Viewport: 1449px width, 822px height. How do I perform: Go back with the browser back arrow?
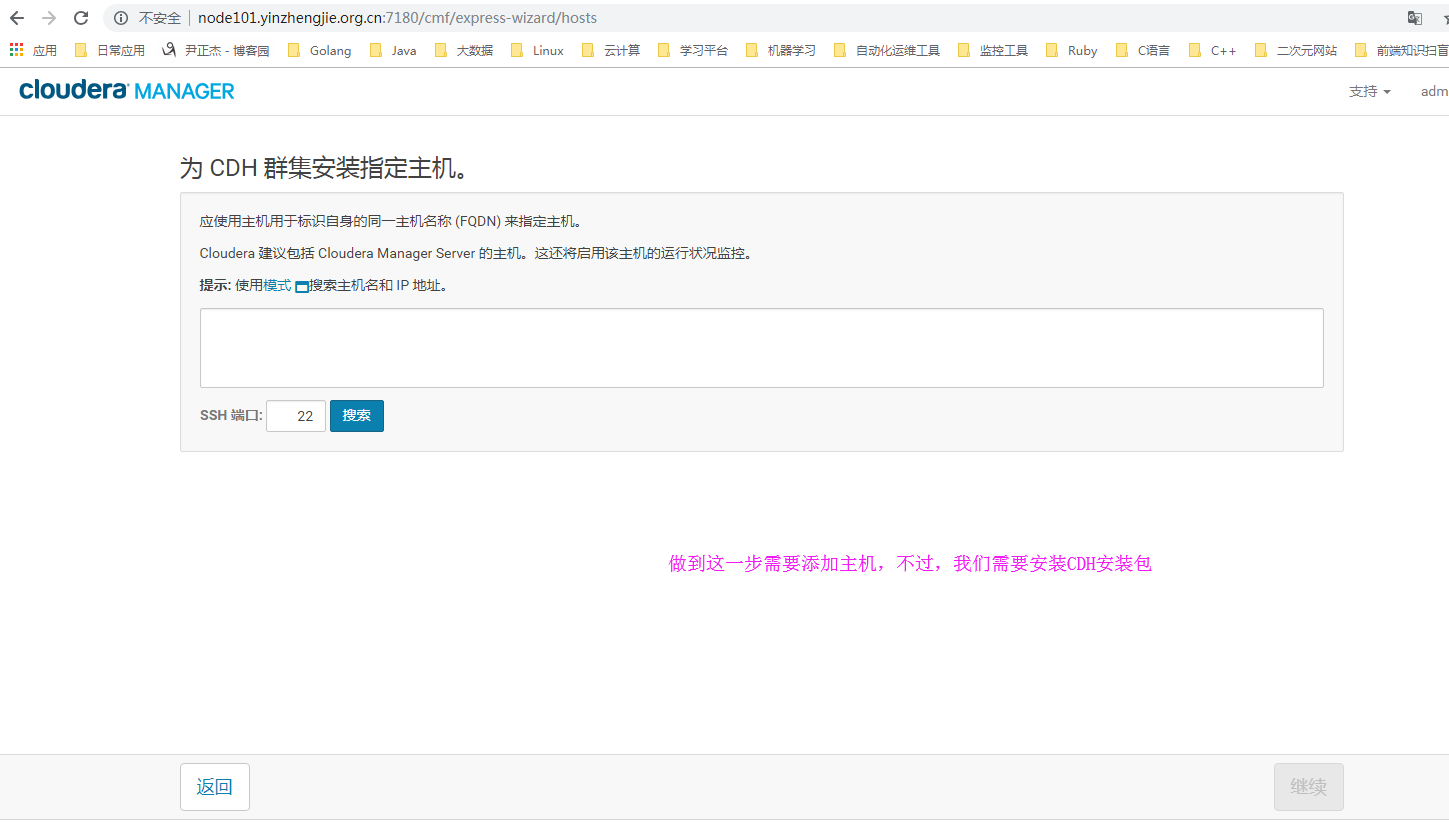[x=16, y=18]
